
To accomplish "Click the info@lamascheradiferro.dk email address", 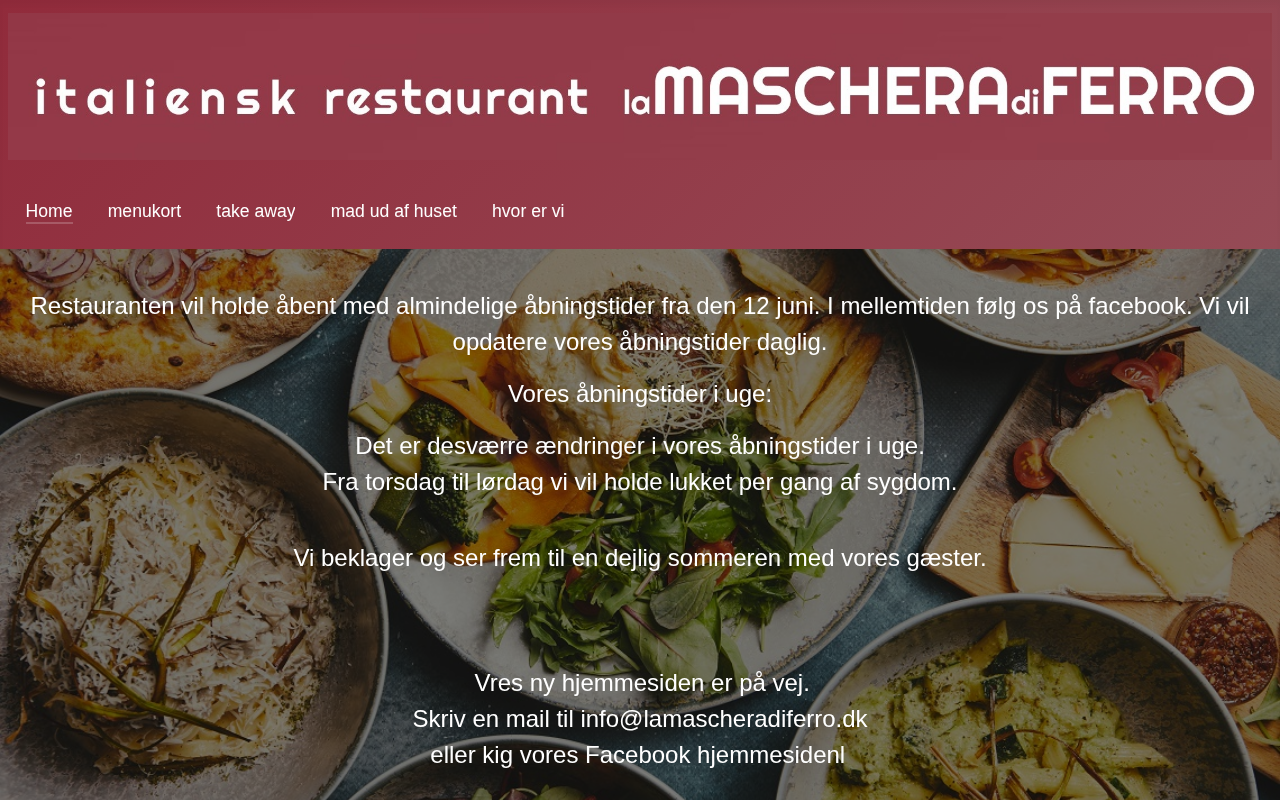I will point(724,719).
